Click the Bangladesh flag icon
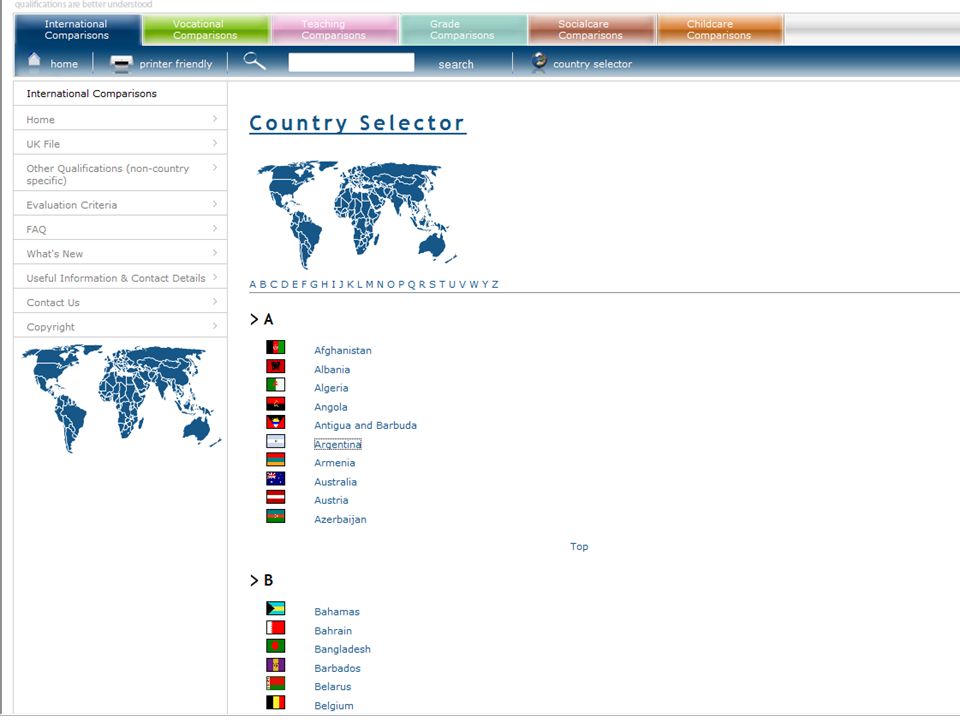The width and height of the screenshot is (960, 720). [276, 646]
